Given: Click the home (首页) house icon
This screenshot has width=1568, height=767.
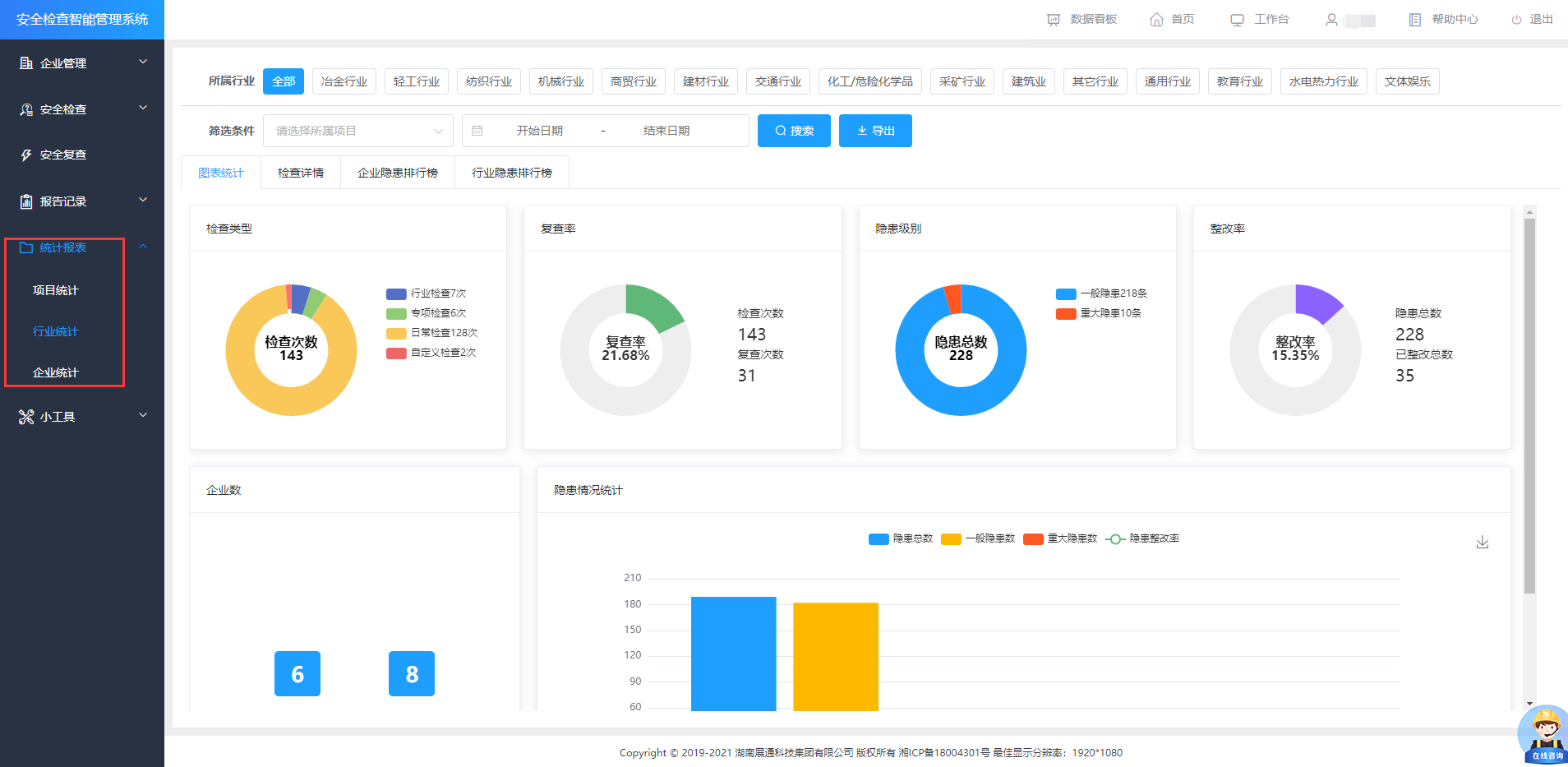Looking at the screenshot, I should 1156,20.
